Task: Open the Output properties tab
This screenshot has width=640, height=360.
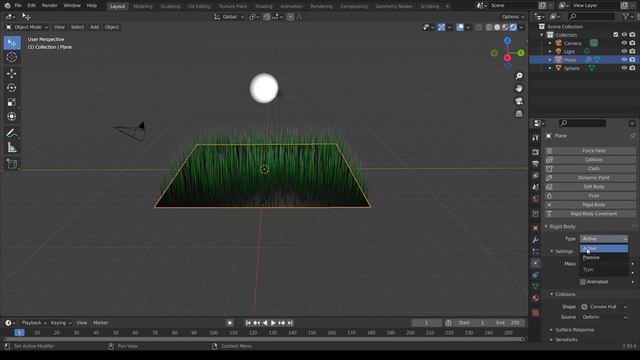Action: (x=536, y=164)
